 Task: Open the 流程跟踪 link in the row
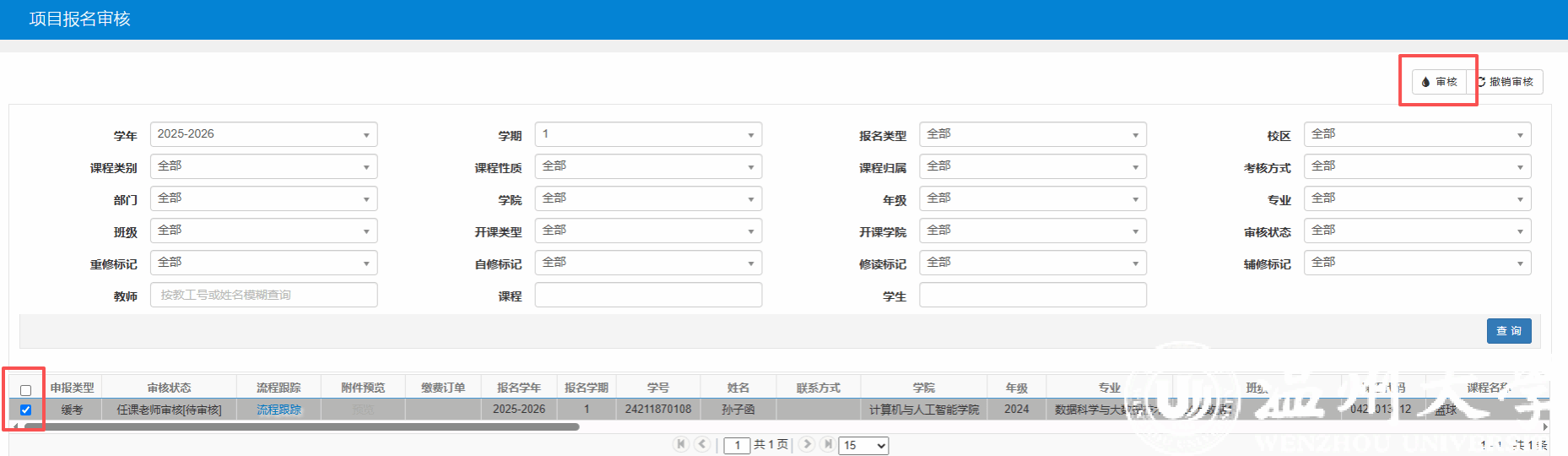(278, 410)
